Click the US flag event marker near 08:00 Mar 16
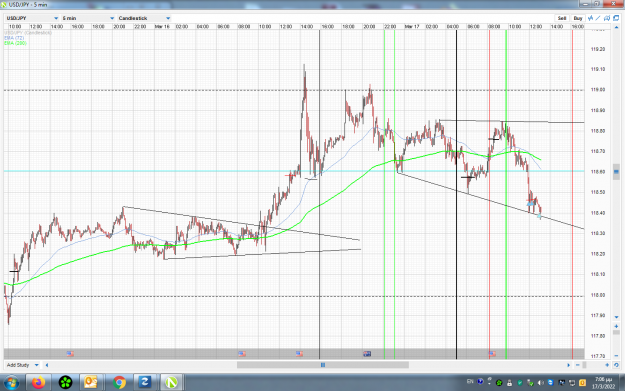 click(242, 354)
